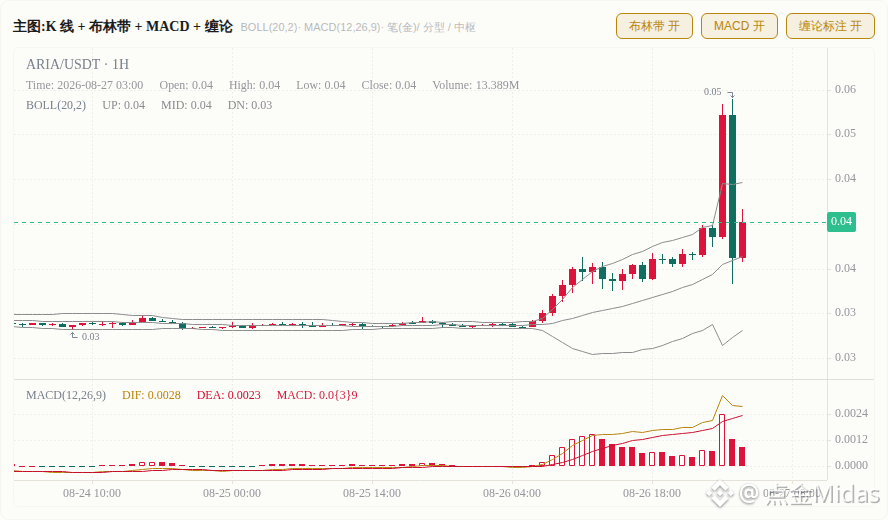Click the 0.03 low price marker
Screen dimensions: 888x520
(91, 336)
